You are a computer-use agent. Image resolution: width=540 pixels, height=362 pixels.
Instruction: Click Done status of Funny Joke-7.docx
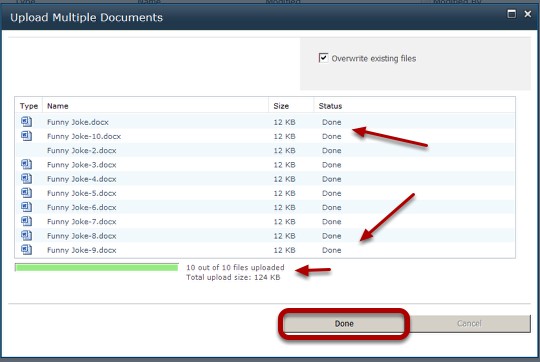click(332, 221)
